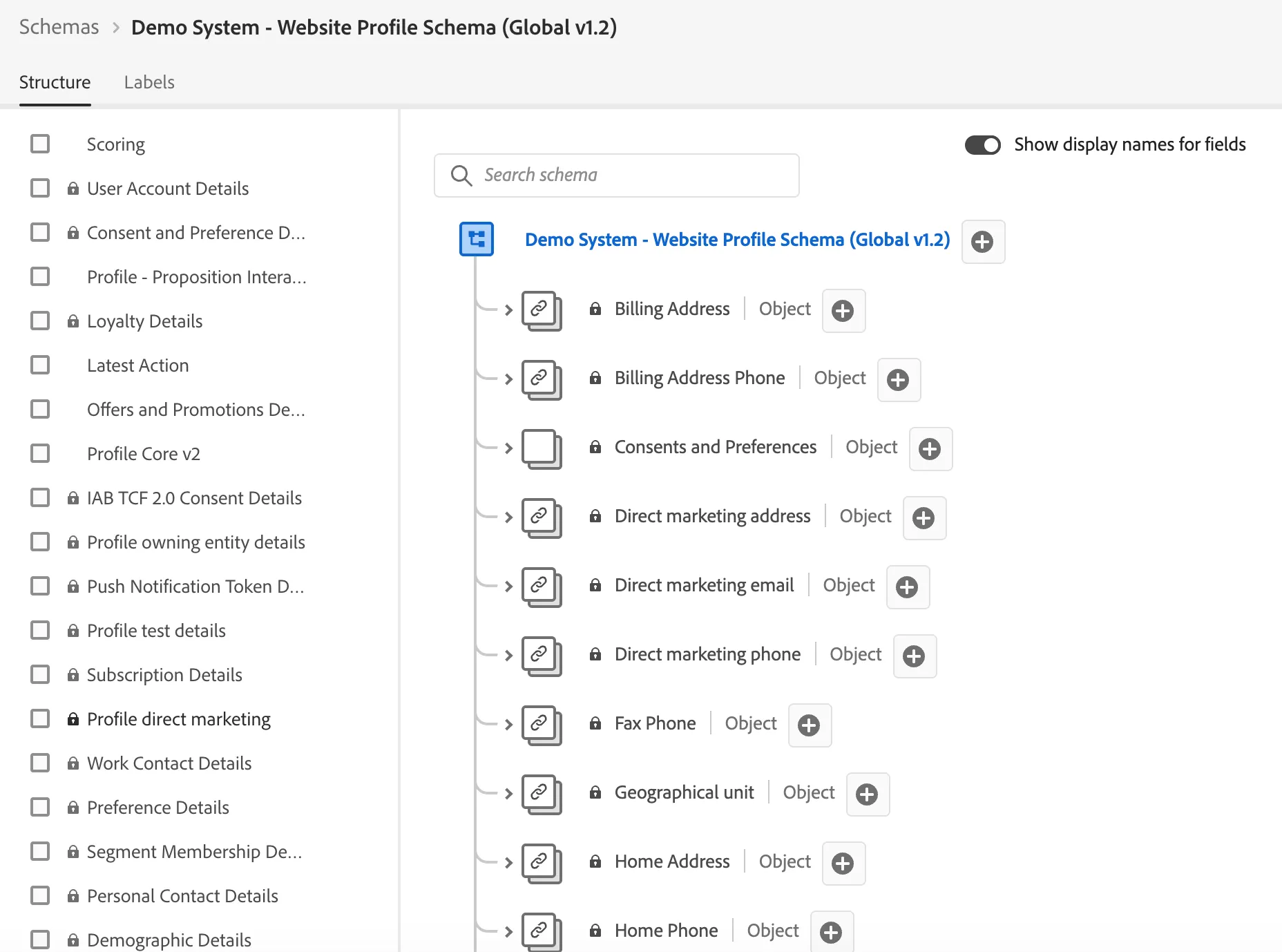Add field under Fax Phone object

pos(809,725)
